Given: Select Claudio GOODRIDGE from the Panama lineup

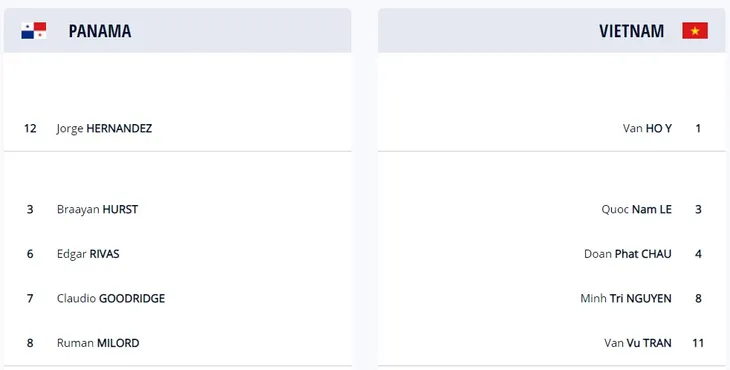Looking at the screenshot, I should click(x=111, y=298).
